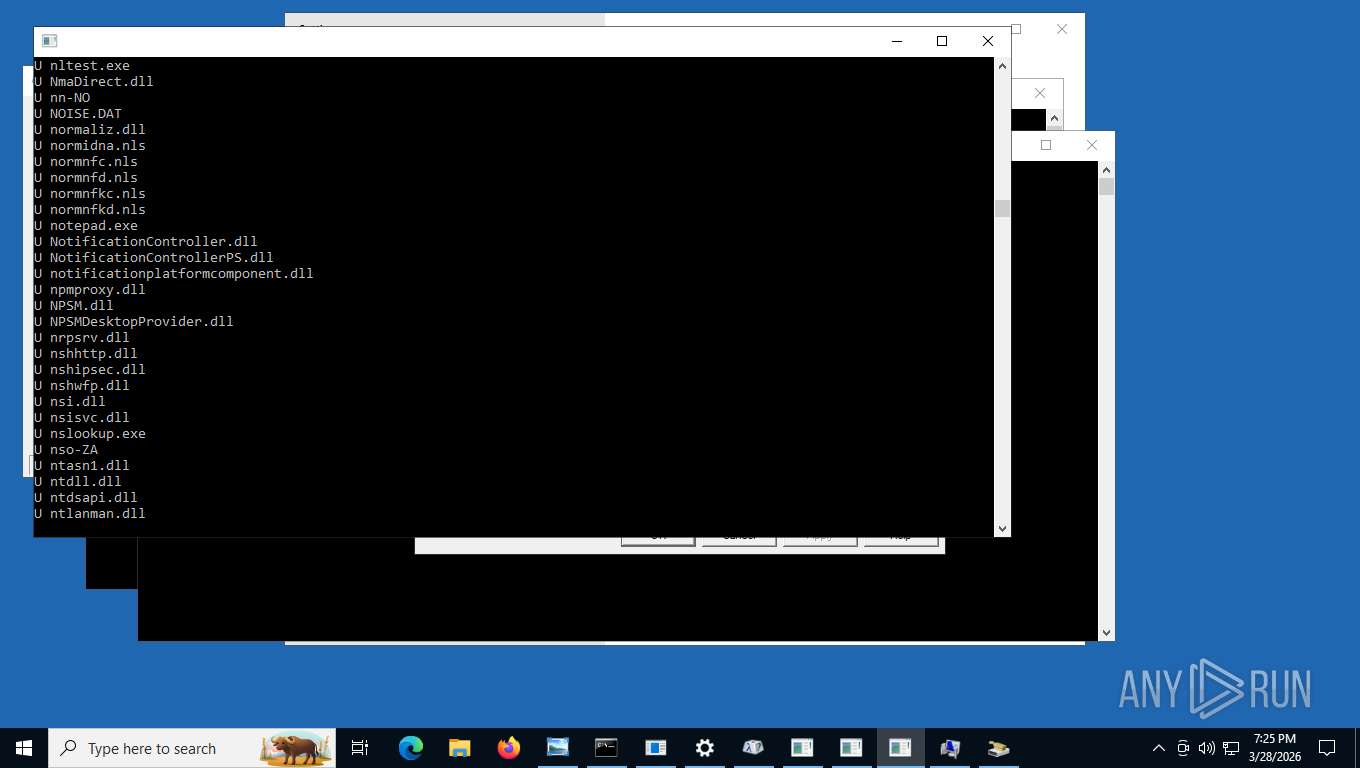Viewport: 1360px width, 768px height.
Task: Click scroll down arrow in right console window
Action: coord(1106,633)
